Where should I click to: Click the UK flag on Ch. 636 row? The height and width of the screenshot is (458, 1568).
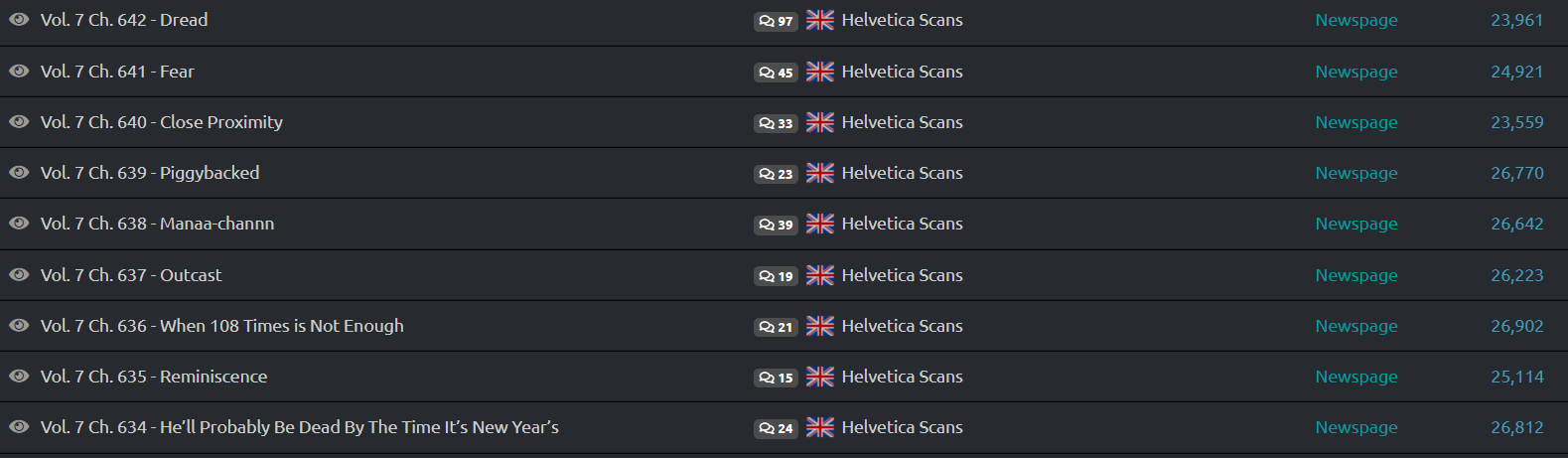pos(820,326)
